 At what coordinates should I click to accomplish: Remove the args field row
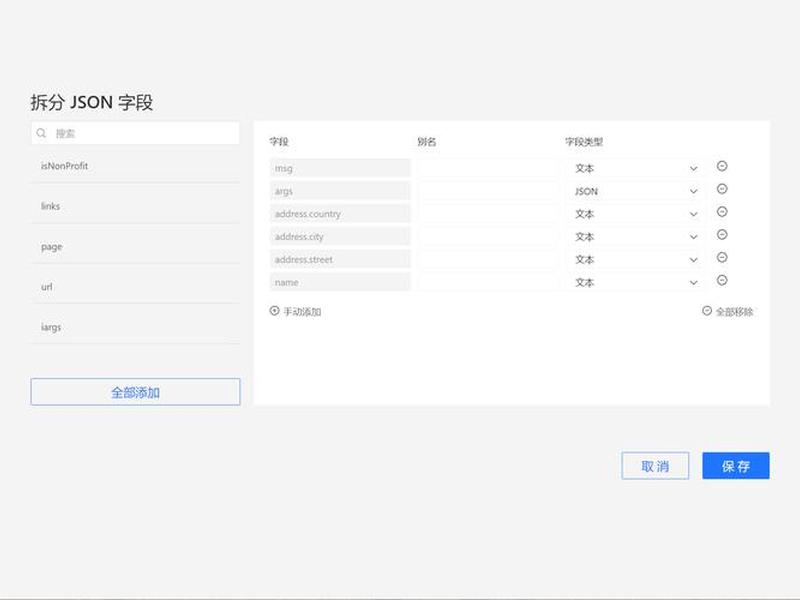click(x=722, y=189)
